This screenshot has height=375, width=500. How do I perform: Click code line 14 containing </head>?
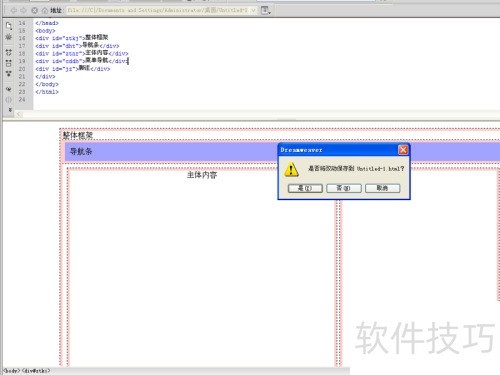tap(47, 23)
